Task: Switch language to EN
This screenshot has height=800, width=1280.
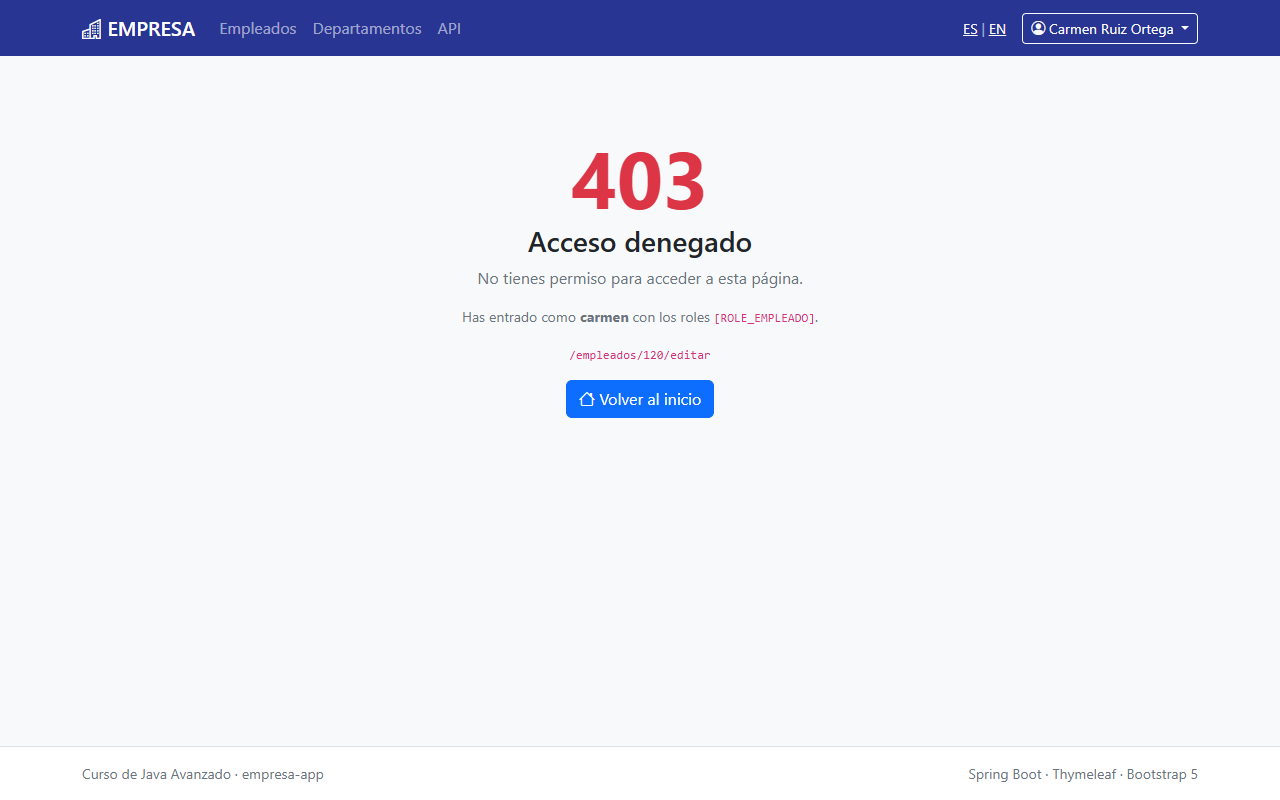Action: pyautogui.click(x=997, y=29)
